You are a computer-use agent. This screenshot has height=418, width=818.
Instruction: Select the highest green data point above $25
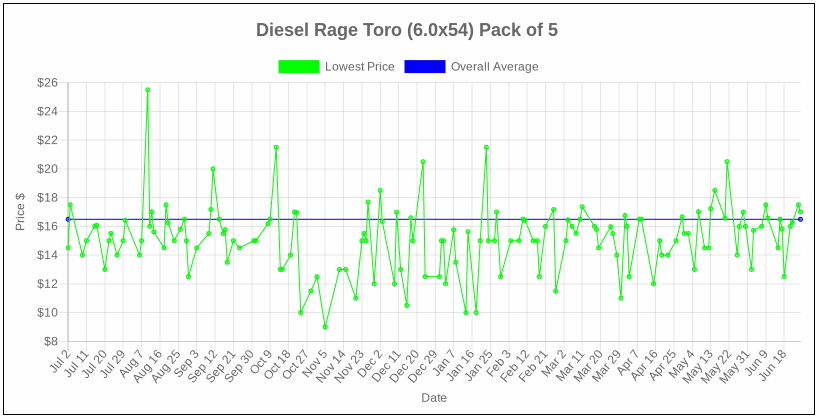pos(148,90)
